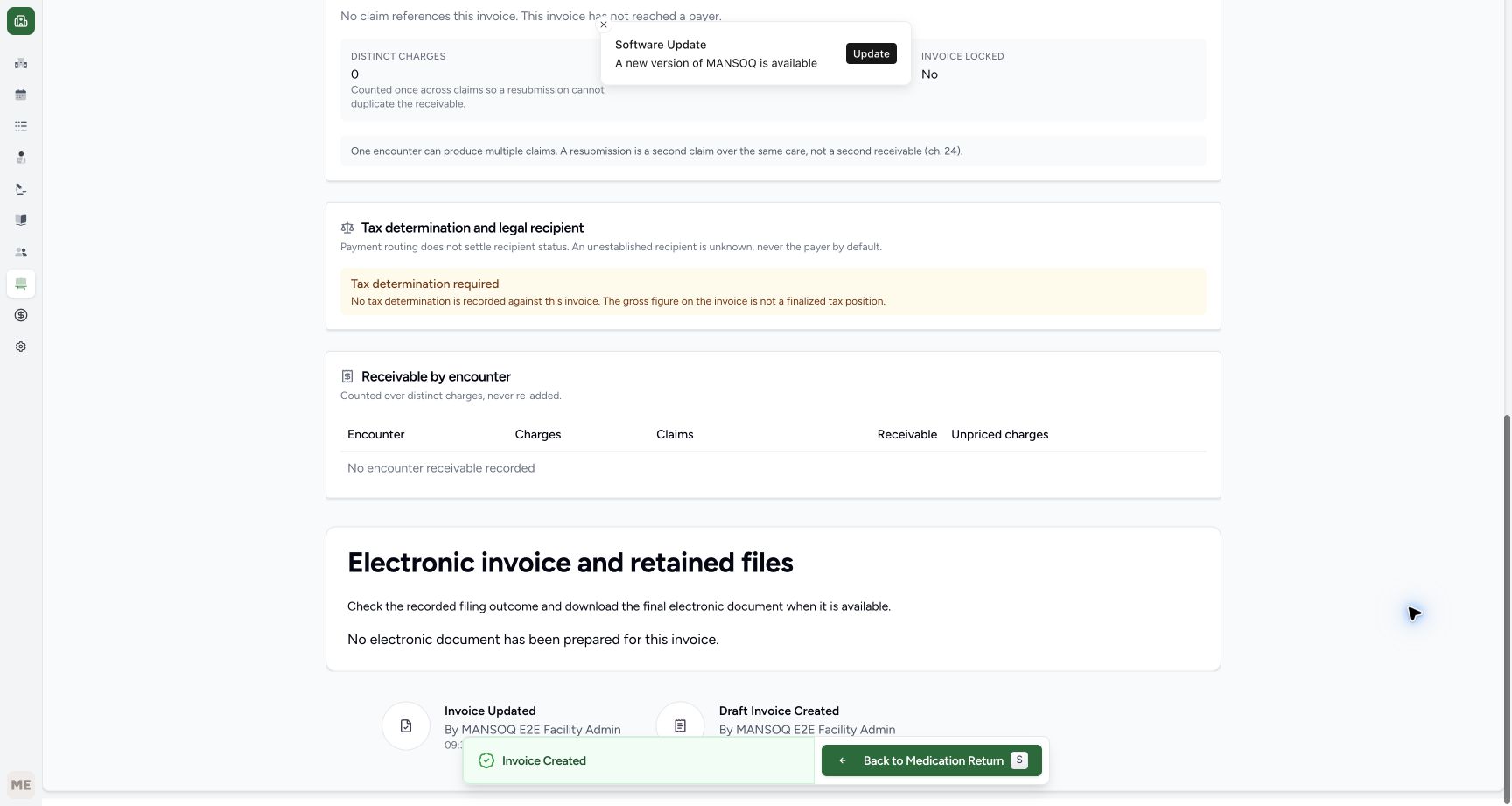Click the Receivable column header
This screenshot has width=1512, height=806.
click(906, 434)
